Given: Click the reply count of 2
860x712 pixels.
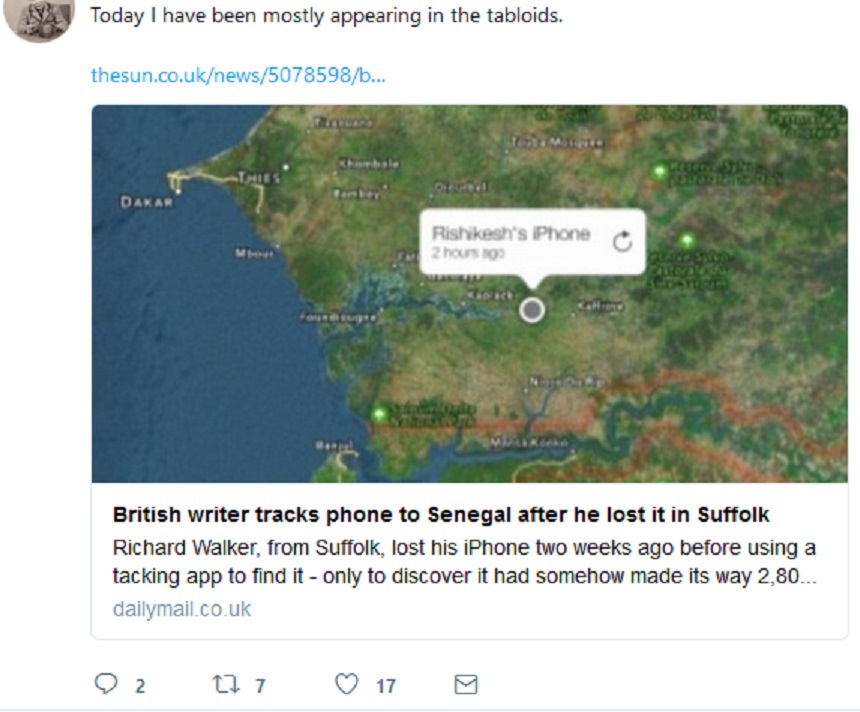Looking at the screenshot, I should pyautogui.click(x=140, y=685).
